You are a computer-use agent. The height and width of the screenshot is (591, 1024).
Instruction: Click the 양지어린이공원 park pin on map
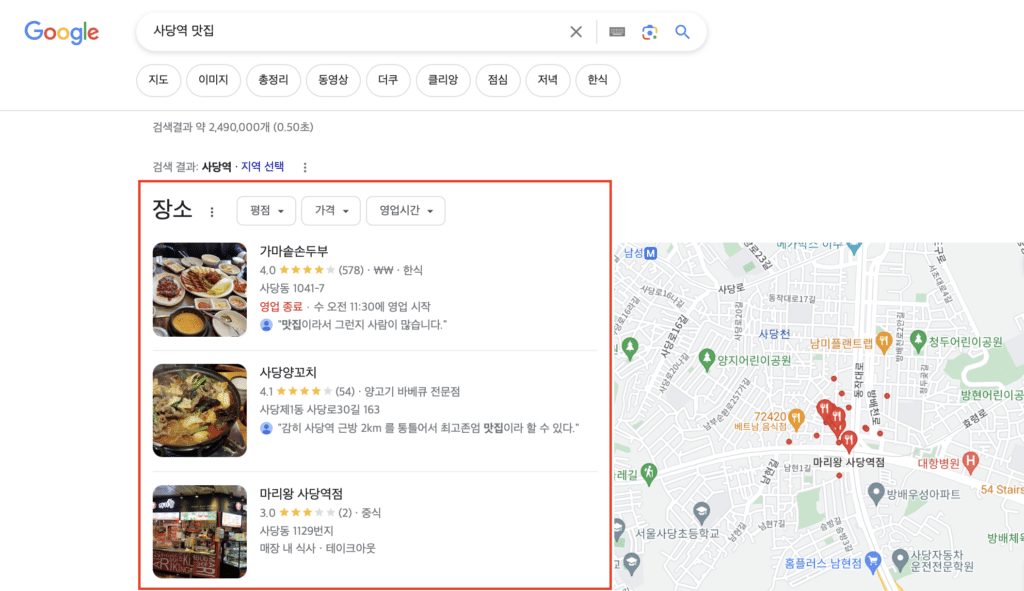point(706,359)
